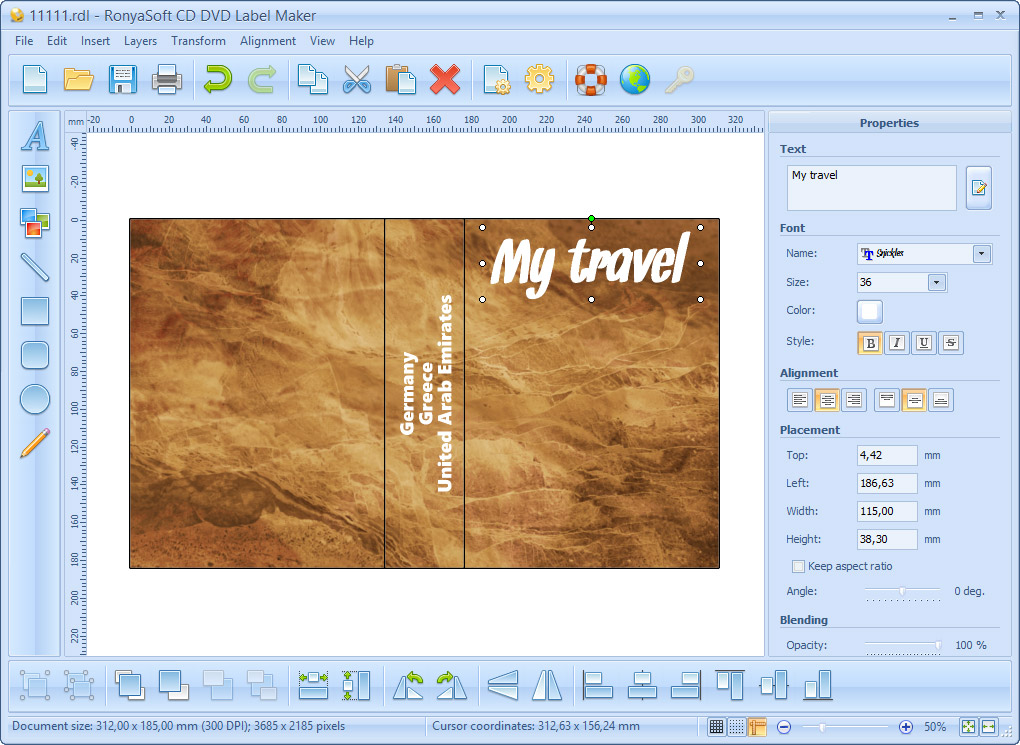Open the Transform menu
Screen dimensions: 1020x745
[x=198, y=41]
